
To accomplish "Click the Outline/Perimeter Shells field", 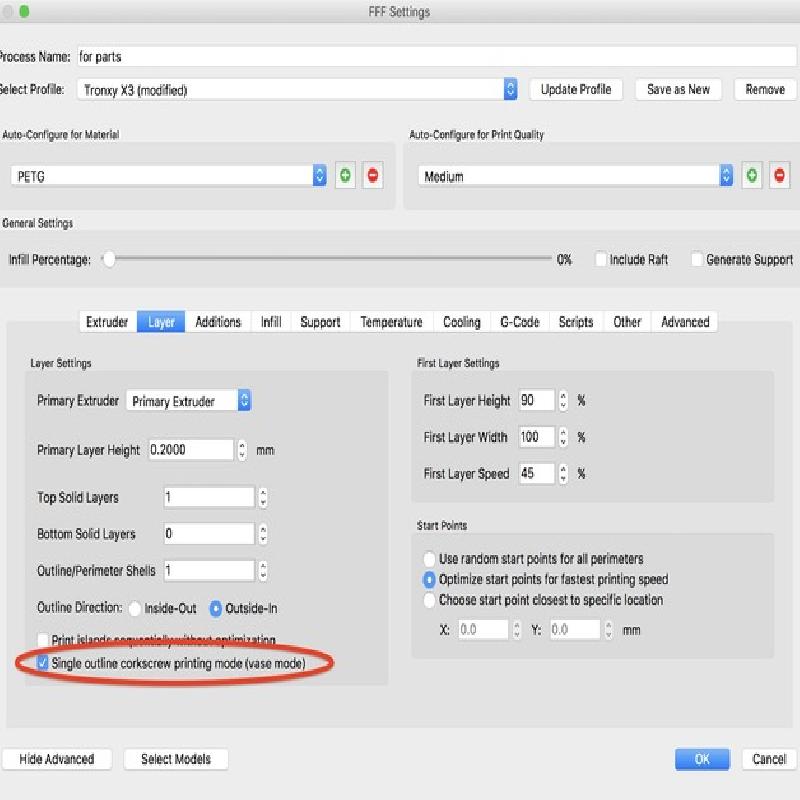I will (209, 570).
